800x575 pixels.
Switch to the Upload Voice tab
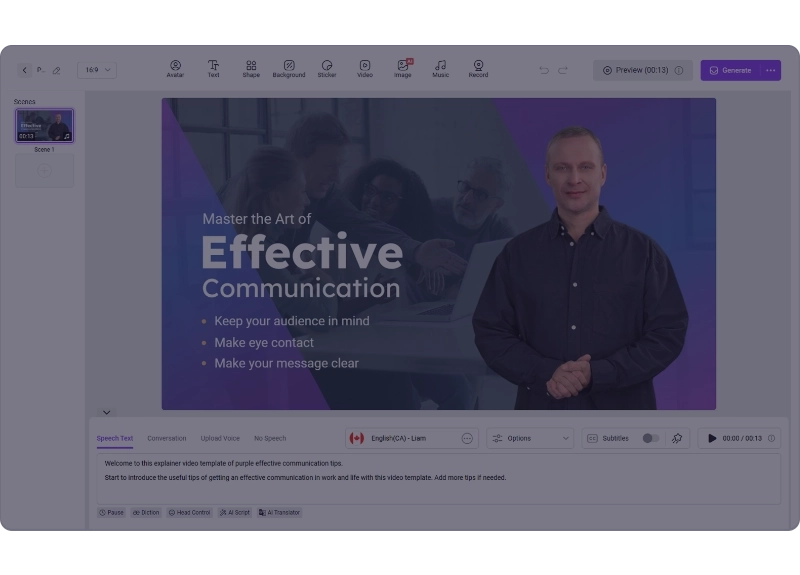click(x=220, y=438)
